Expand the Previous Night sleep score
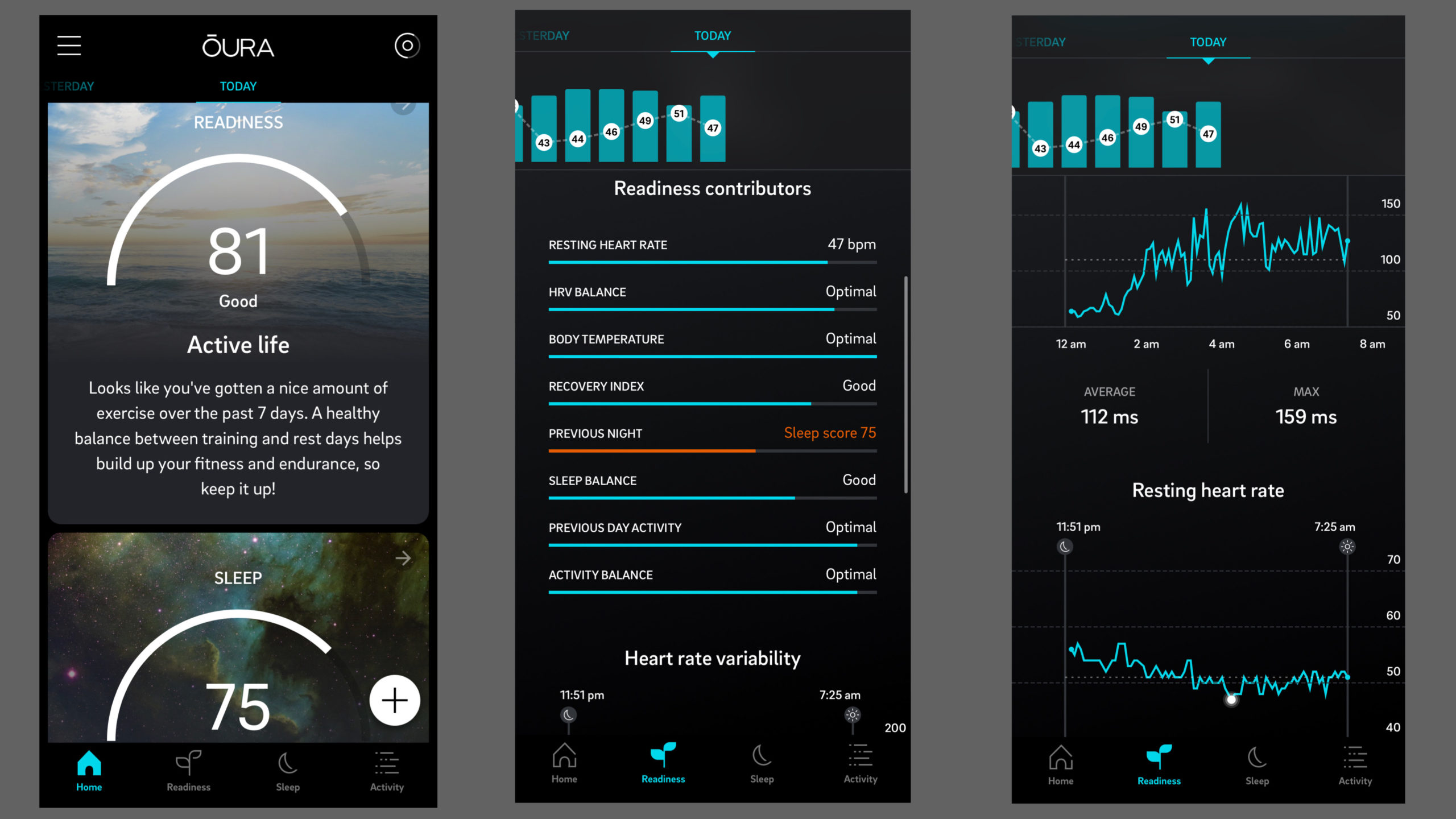 point(711,432)
